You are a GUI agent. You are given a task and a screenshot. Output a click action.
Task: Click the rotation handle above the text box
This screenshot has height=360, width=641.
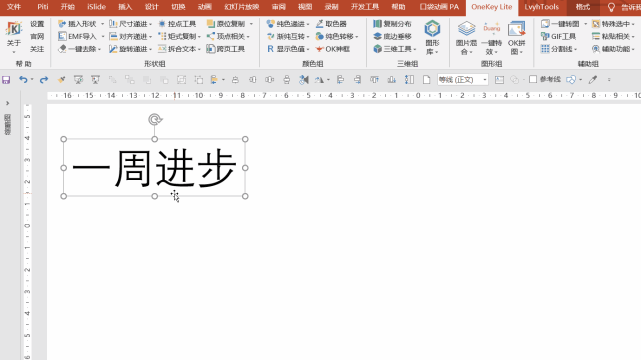pyautogui.click(x=155, y=119)
